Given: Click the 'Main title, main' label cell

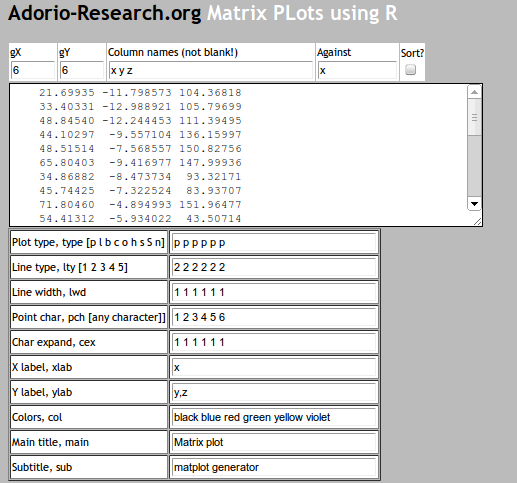Looking at the screenshot, I should (x=89, y=442).
